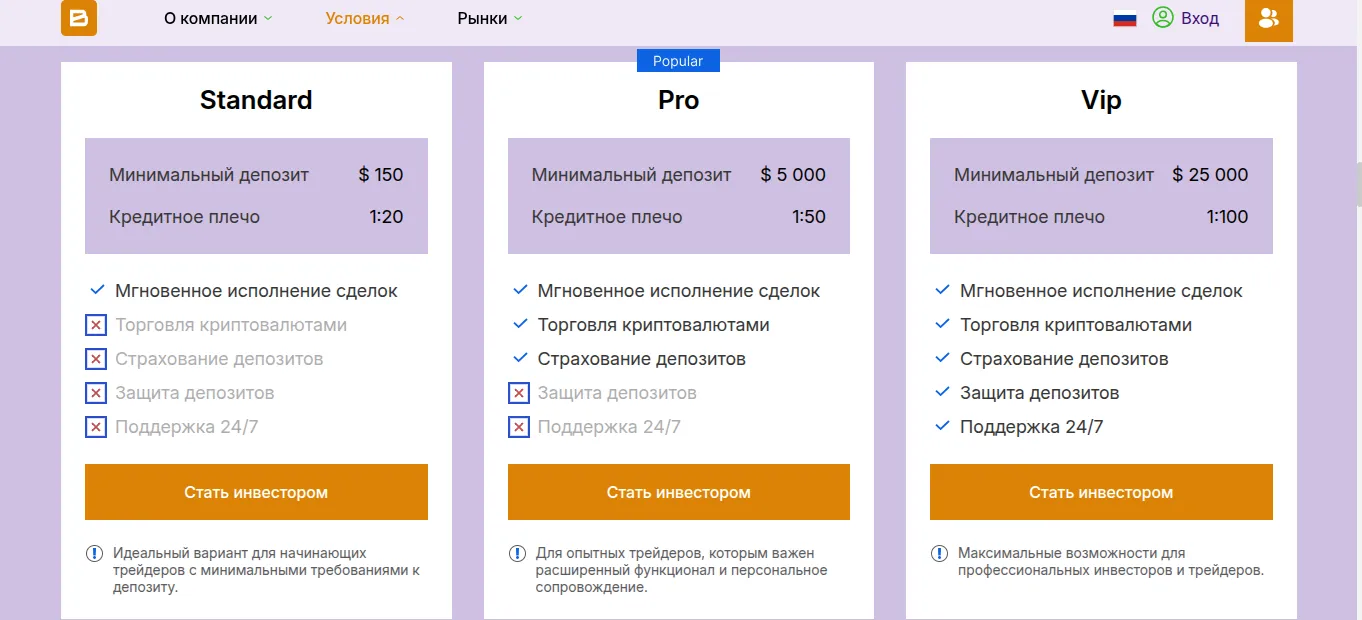
Task: Click Стать инвестором on the Standard plan
Action: [x=256, y=492]
